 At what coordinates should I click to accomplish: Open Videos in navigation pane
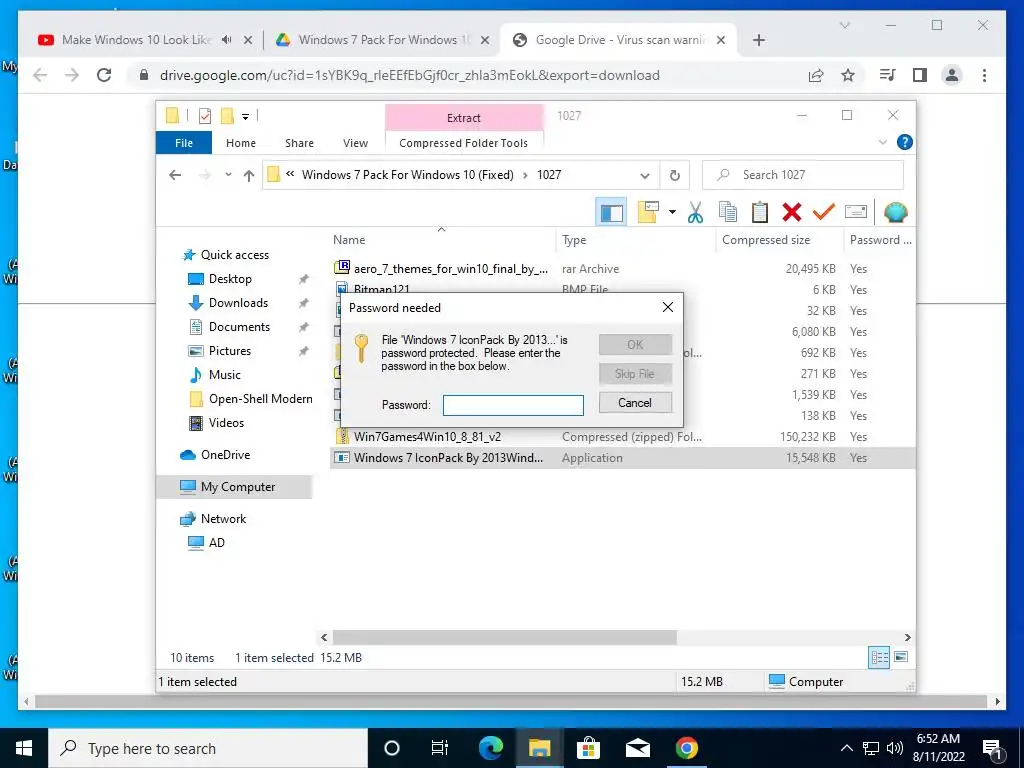(226, 423)
